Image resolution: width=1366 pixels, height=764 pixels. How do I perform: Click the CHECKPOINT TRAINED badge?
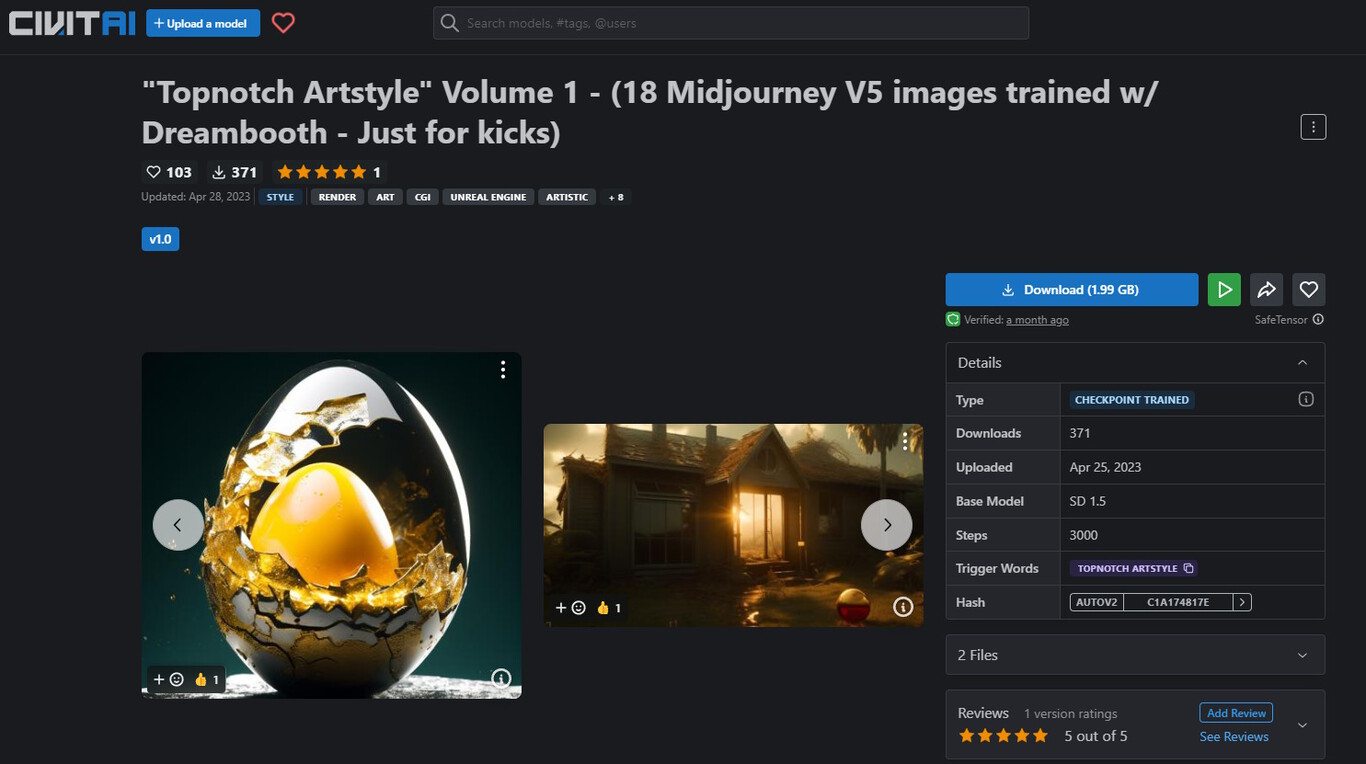coord(1132,400)
